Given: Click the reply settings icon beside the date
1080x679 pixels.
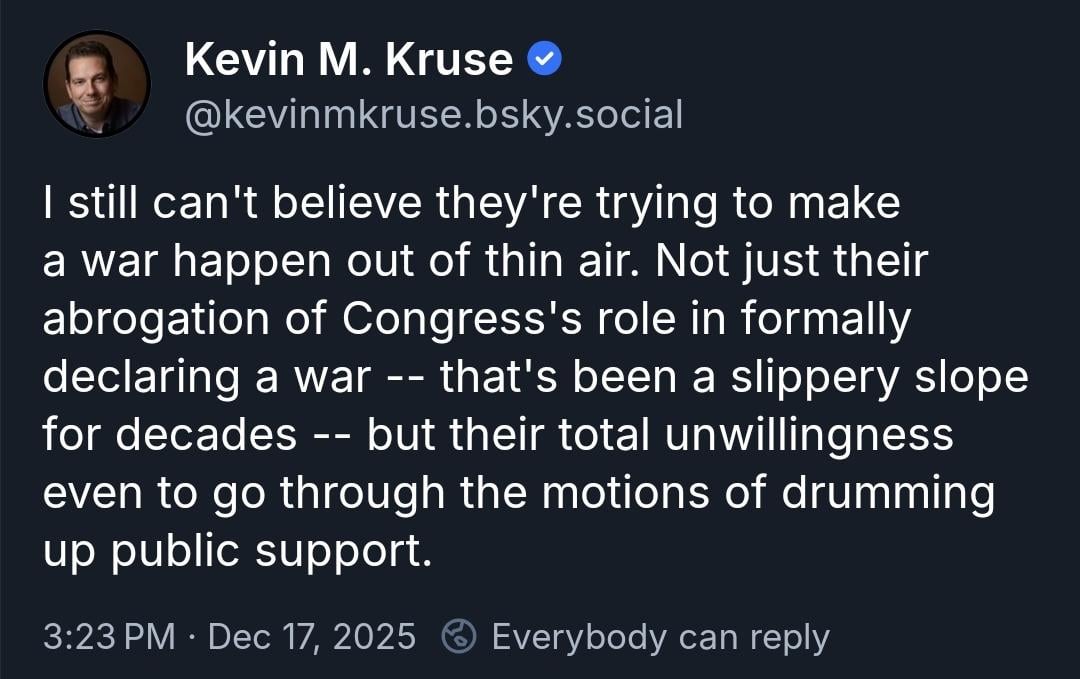Looking at the screenshot, I should 458,636.
